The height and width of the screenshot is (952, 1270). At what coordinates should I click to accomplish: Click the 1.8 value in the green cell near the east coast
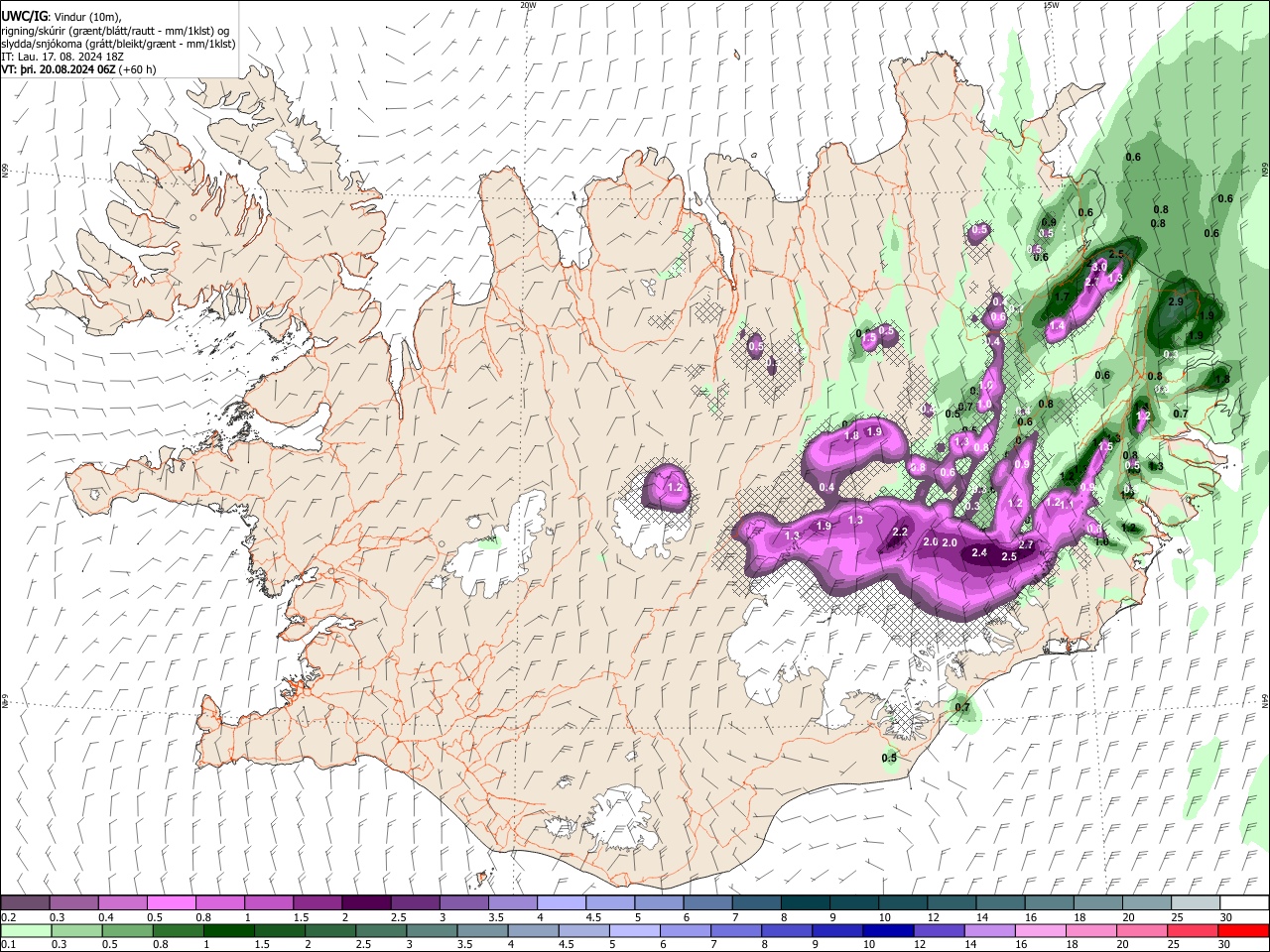[x=1222, y=379]
